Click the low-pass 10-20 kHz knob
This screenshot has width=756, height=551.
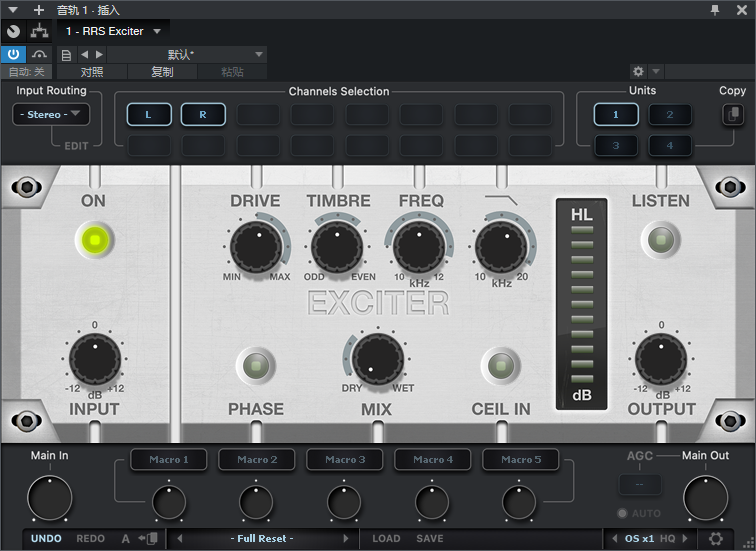click(x=501, y=247)
